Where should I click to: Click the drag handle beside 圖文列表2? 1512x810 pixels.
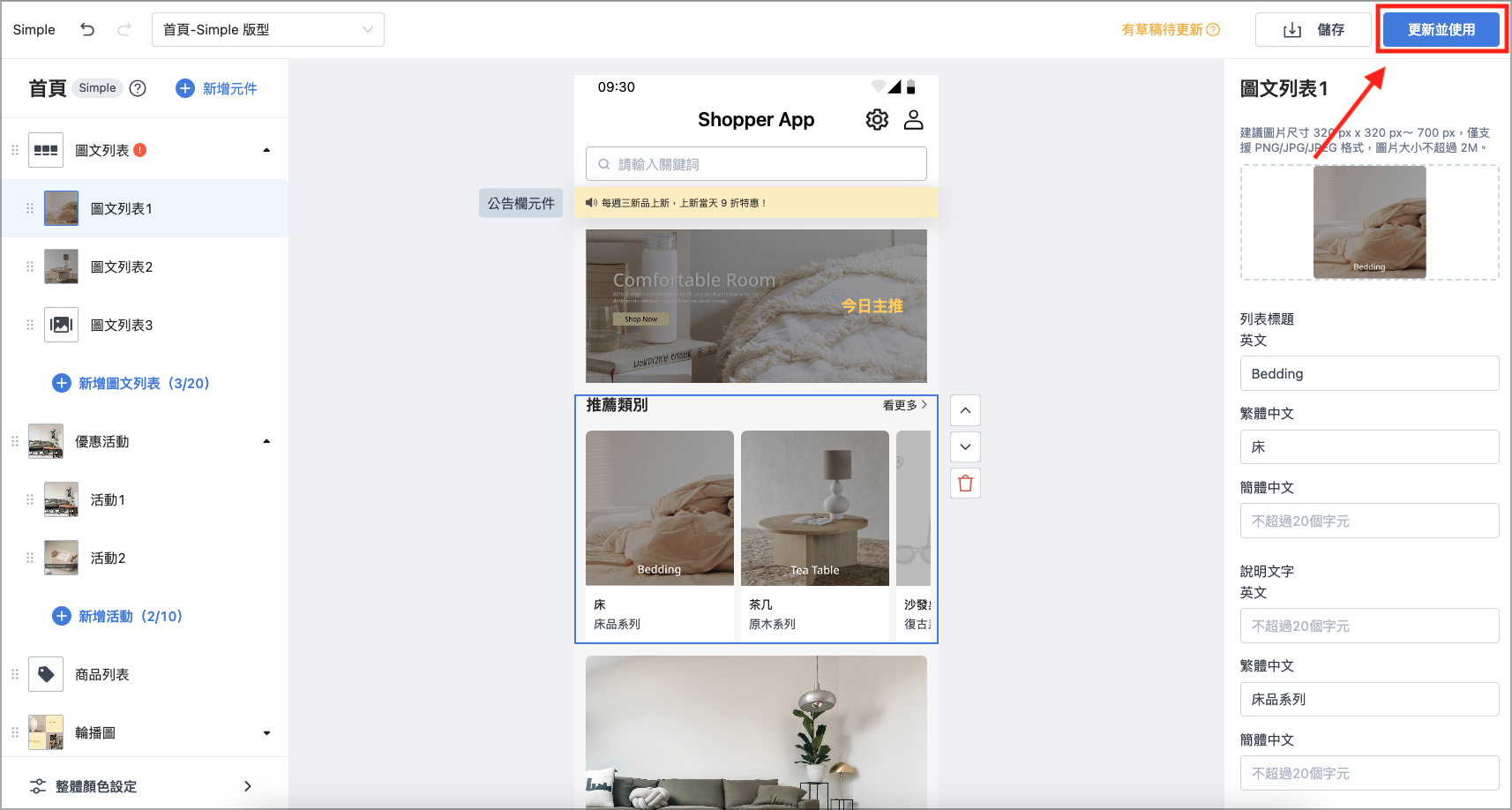pyautogui.click(x=30, y=266)
